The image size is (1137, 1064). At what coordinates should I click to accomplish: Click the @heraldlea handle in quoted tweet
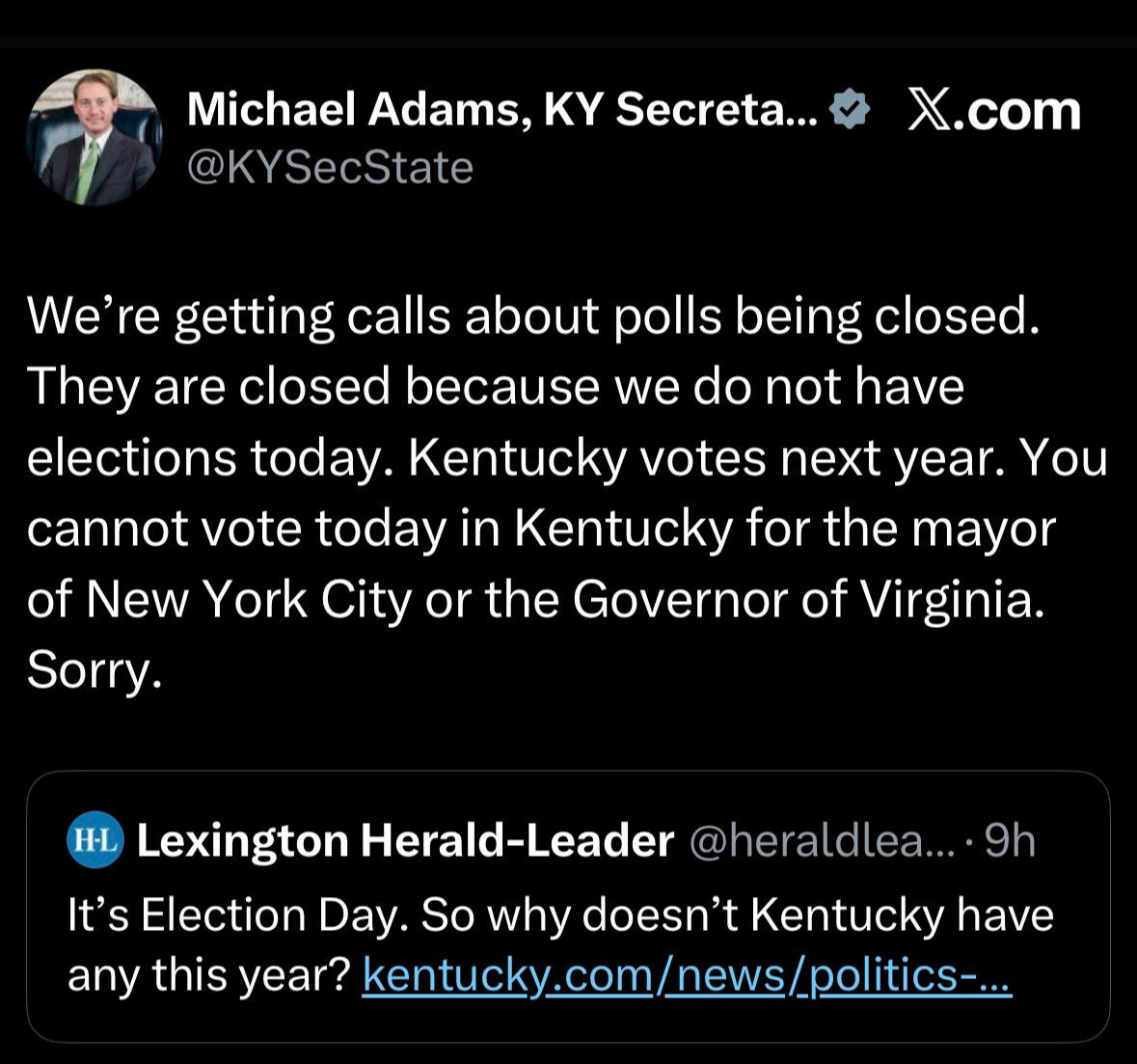point(822,840)
